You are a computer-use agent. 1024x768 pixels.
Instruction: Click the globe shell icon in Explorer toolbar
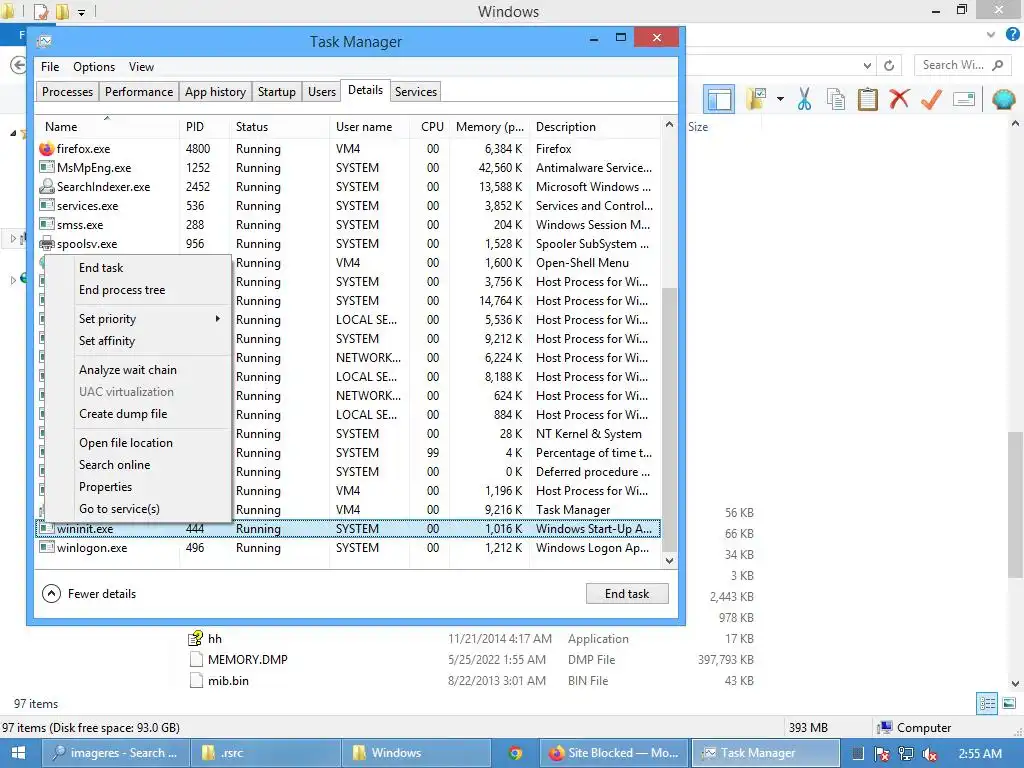(1003, 99)
